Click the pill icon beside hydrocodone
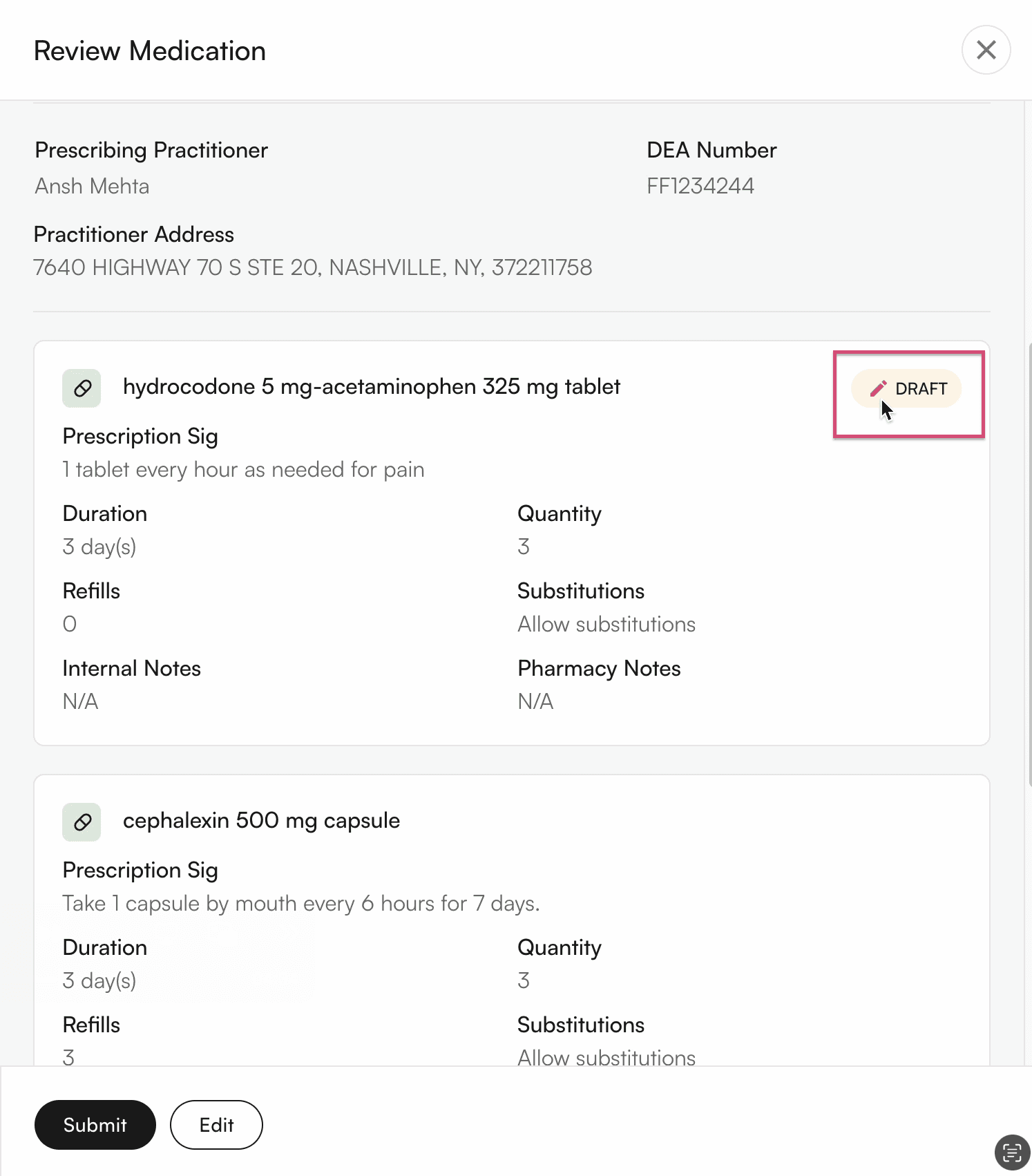This screenshot has height=1176, width=1032. 82,388
